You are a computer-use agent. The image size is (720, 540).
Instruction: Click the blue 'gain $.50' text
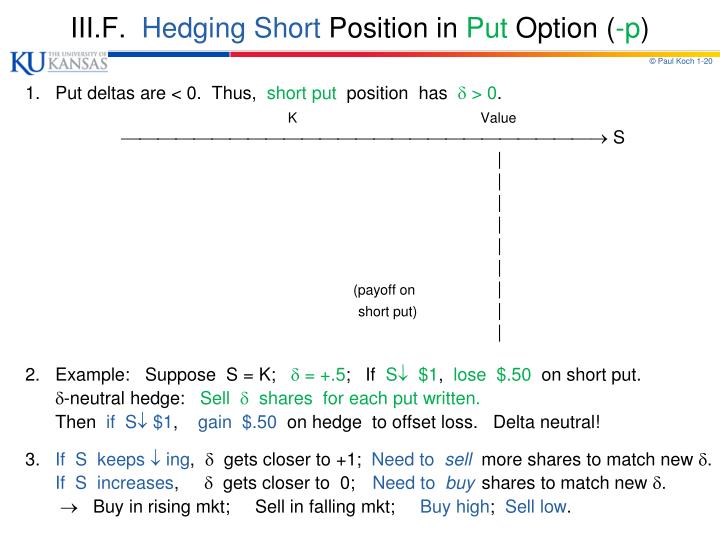pyautogui.click(x=237, y=422)
